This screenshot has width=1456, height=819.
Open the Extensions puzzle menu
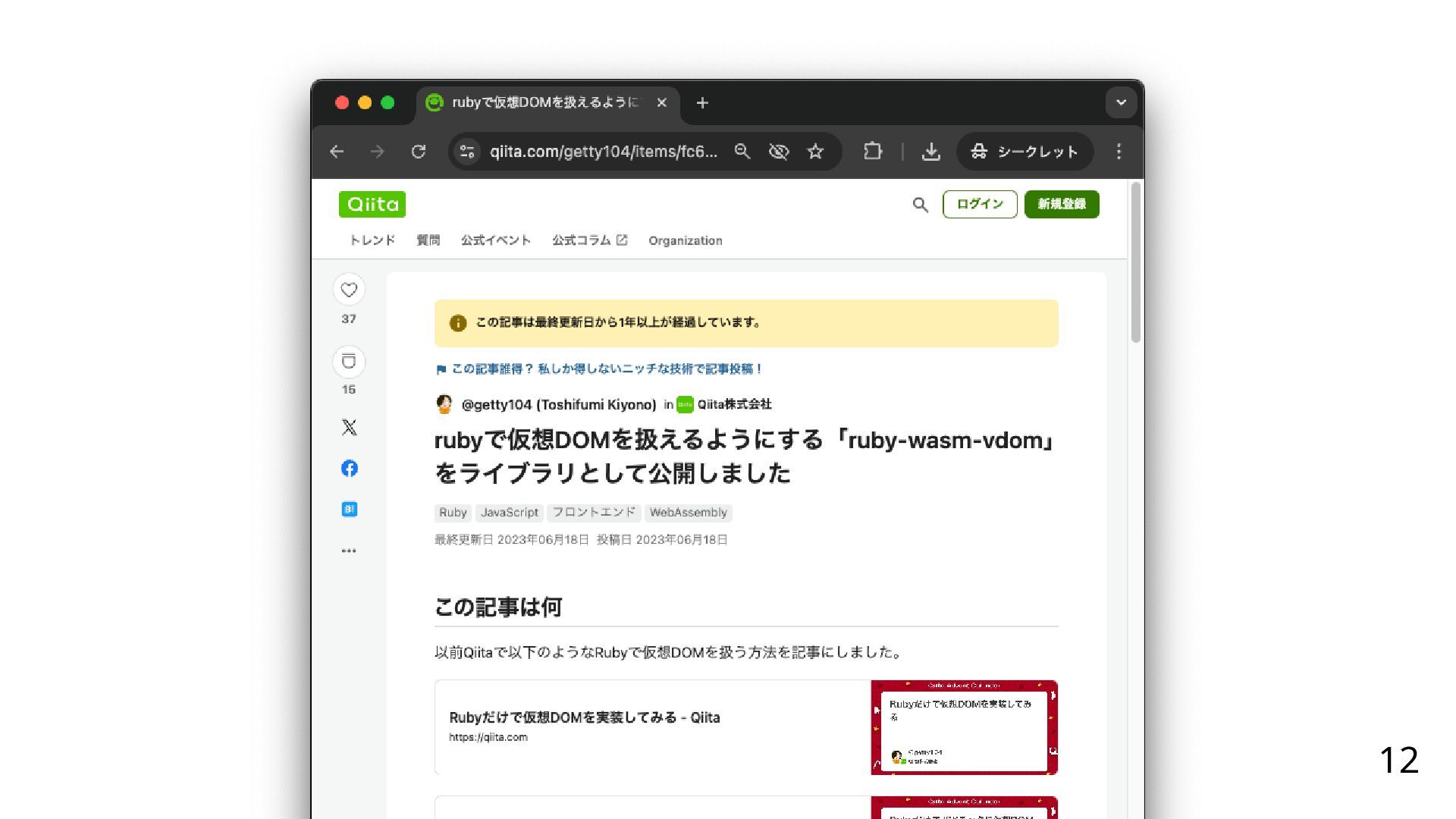(873, 152)
